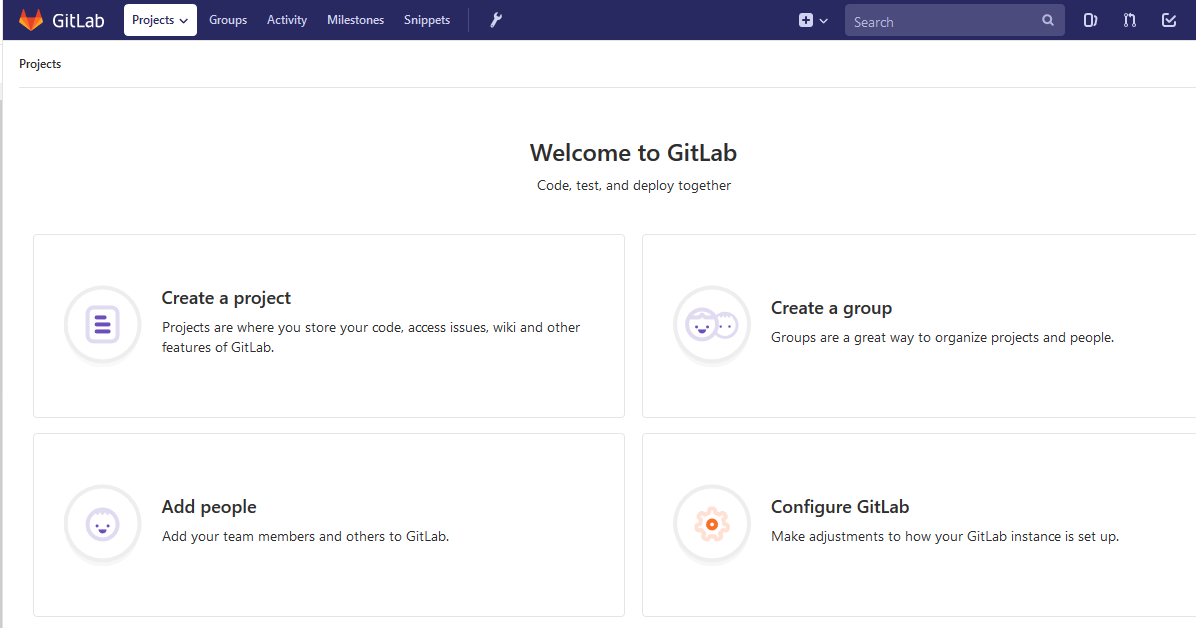This screenshot has height=628, width=1196.
Task: Click the Create a project heading
Action: pos(226,298)
